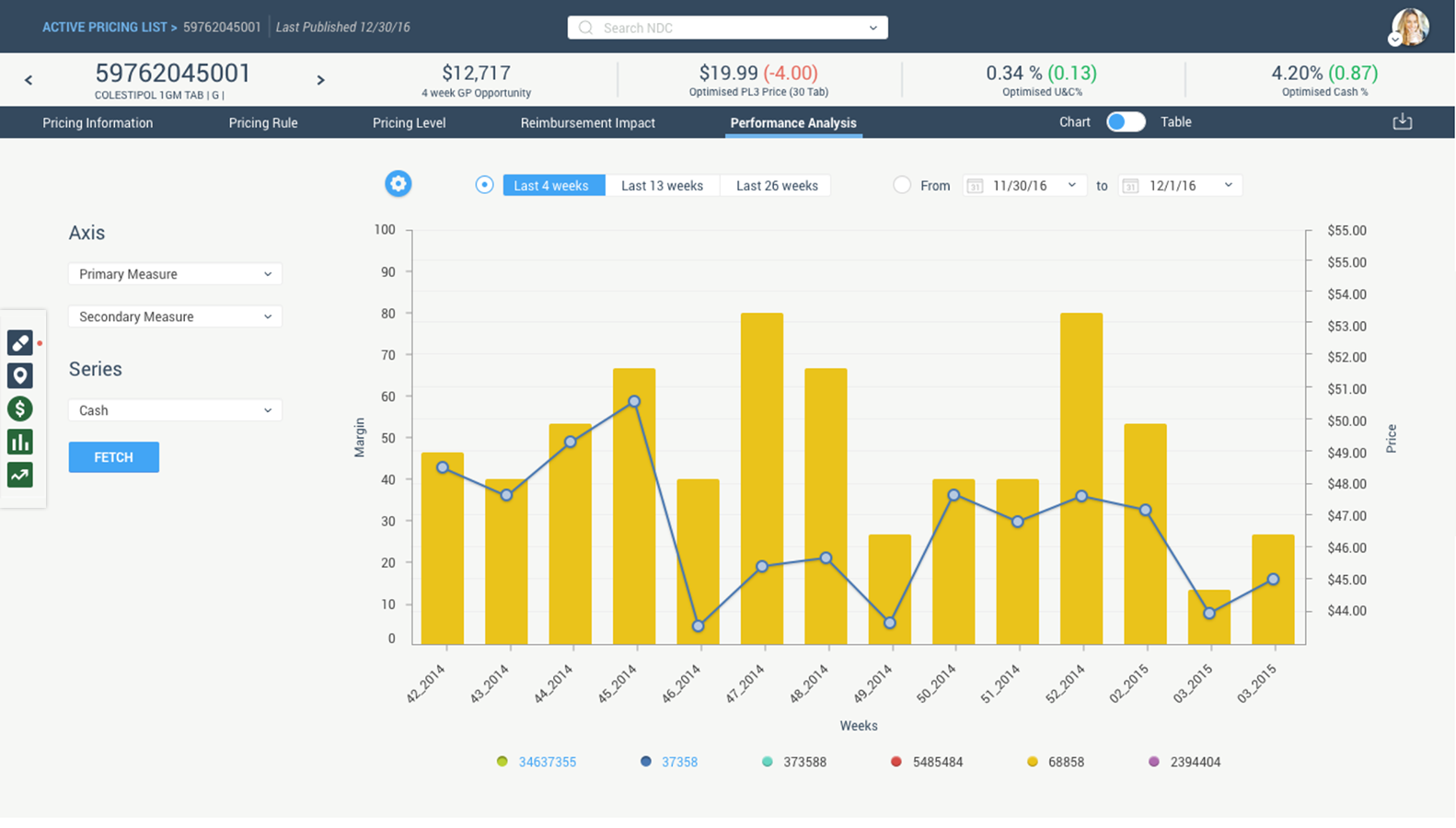Click the location pin sidebar icon
The width and height of the screenshot is (1456, 828).
(20, 375)
